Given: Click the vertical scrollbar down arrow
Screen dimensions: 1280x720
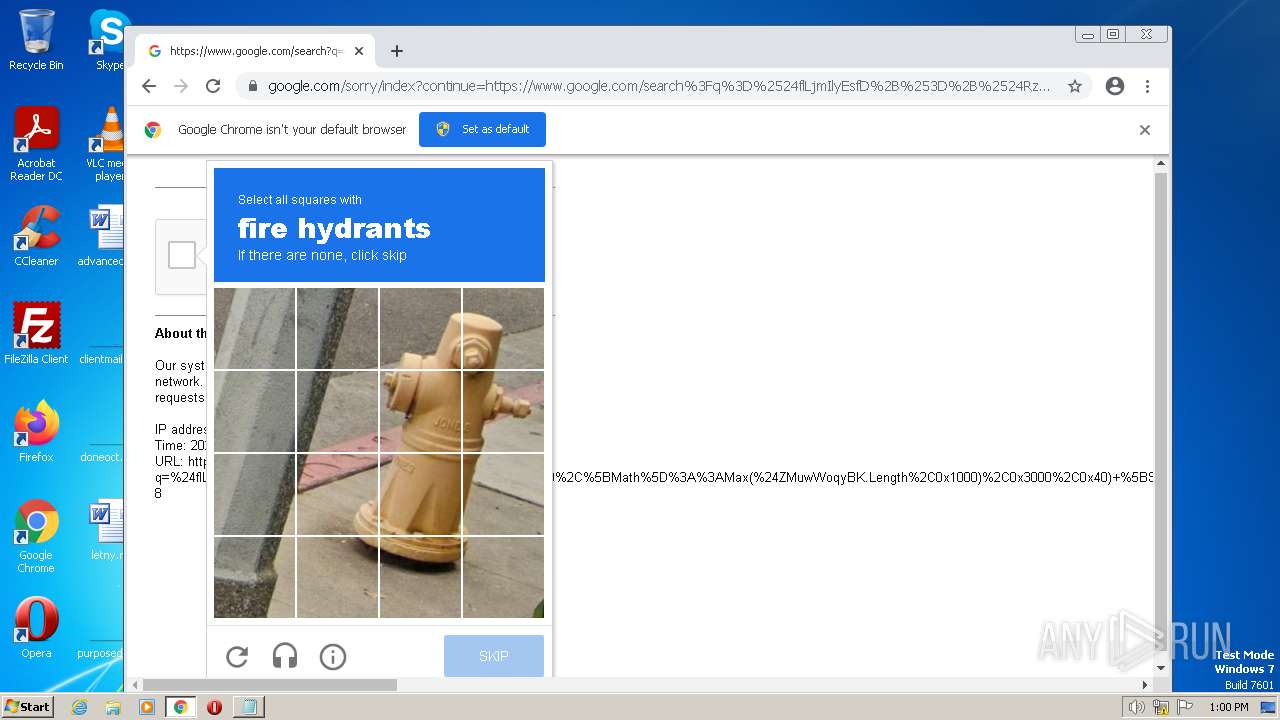Looking at the screenshot, I should 1161,668.
